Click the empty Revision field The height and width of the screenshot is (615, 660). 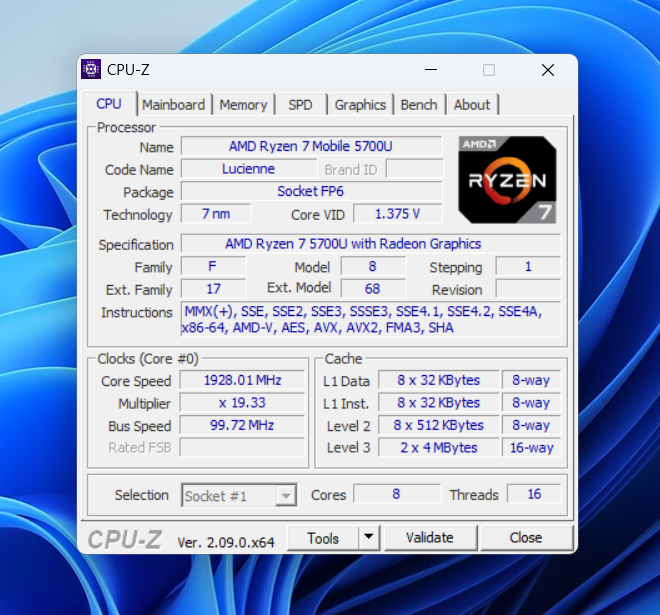pos(528,289)
